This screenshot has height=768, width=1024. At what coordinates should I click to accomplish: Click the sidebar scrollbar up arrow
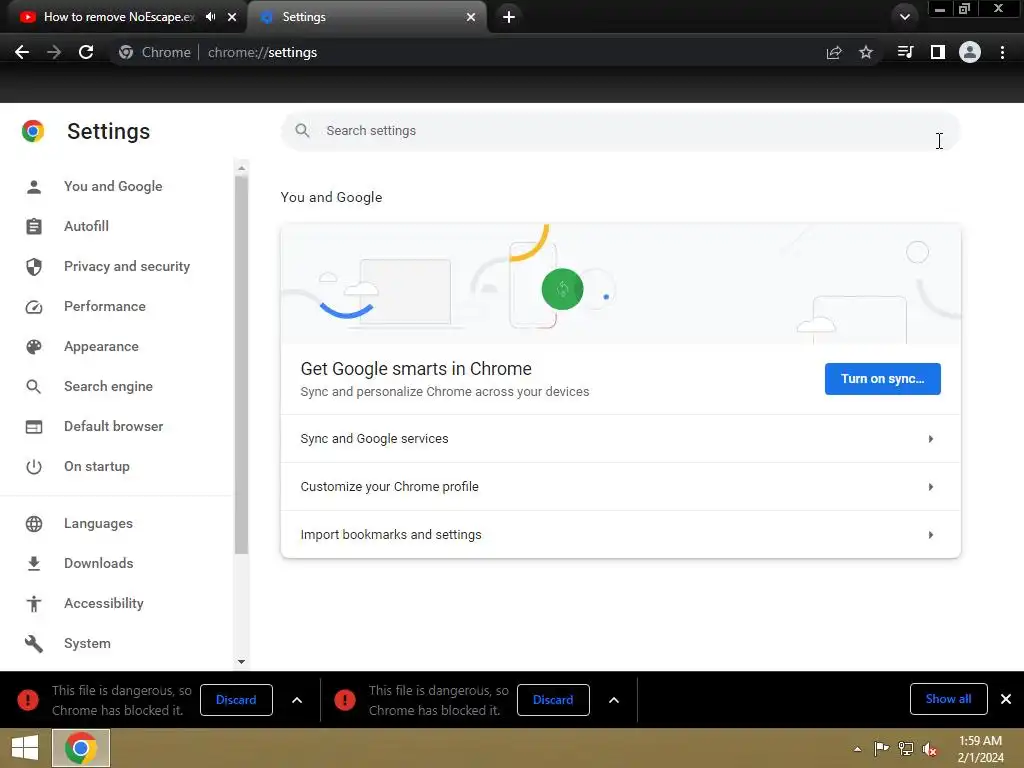click(242, 168)
